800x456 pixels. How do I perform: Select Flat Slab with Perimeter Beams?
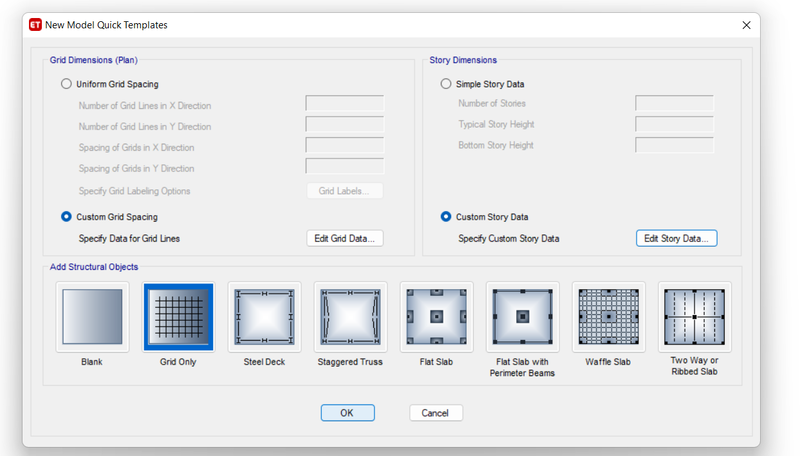(x=522, y=317)
